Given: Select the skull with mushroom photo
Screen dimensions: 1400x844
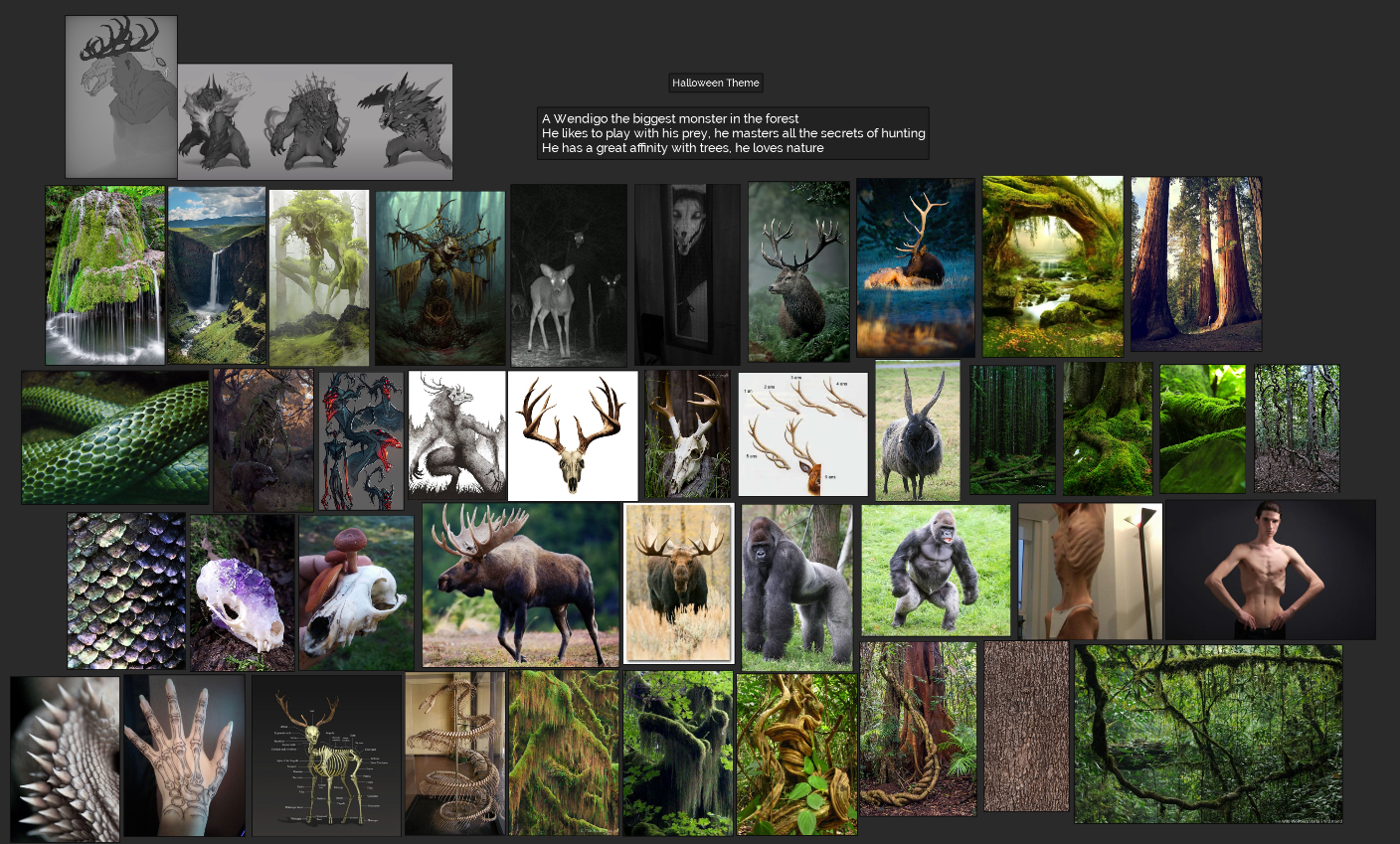Looking at the screenshot, I should (x=356, y=592).
